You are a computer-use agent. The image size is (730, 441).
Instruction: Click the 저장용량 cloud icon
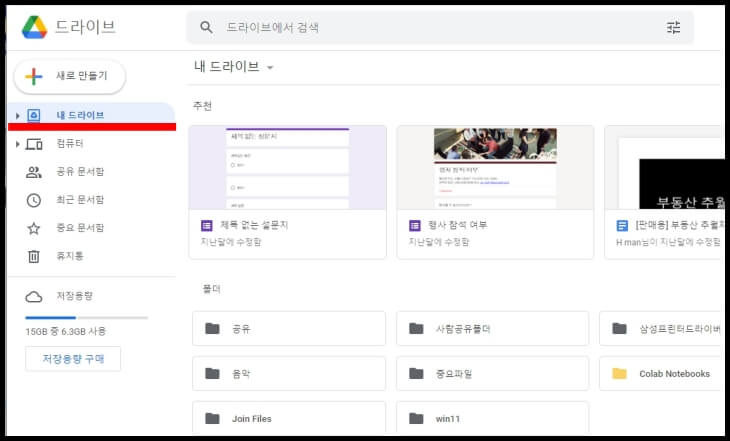pos(34,297)
